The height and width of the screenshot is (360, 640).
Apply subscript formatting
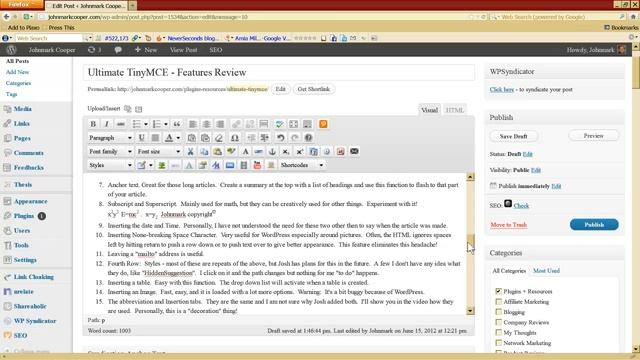click(286, 151)
